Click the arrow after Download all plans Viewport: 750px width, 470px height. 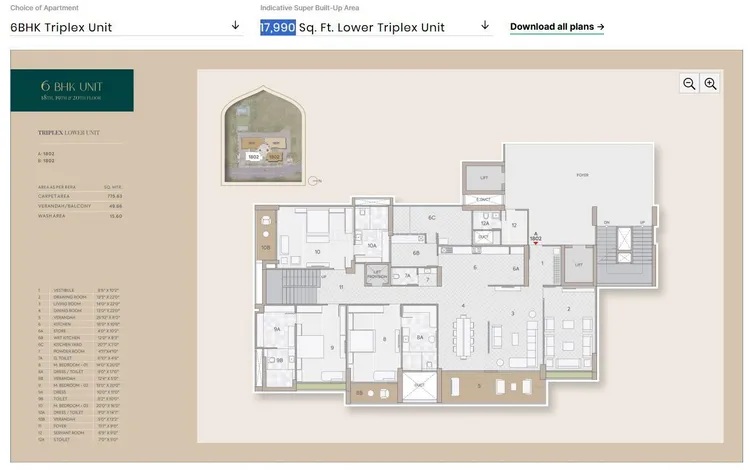coord(600,27)
